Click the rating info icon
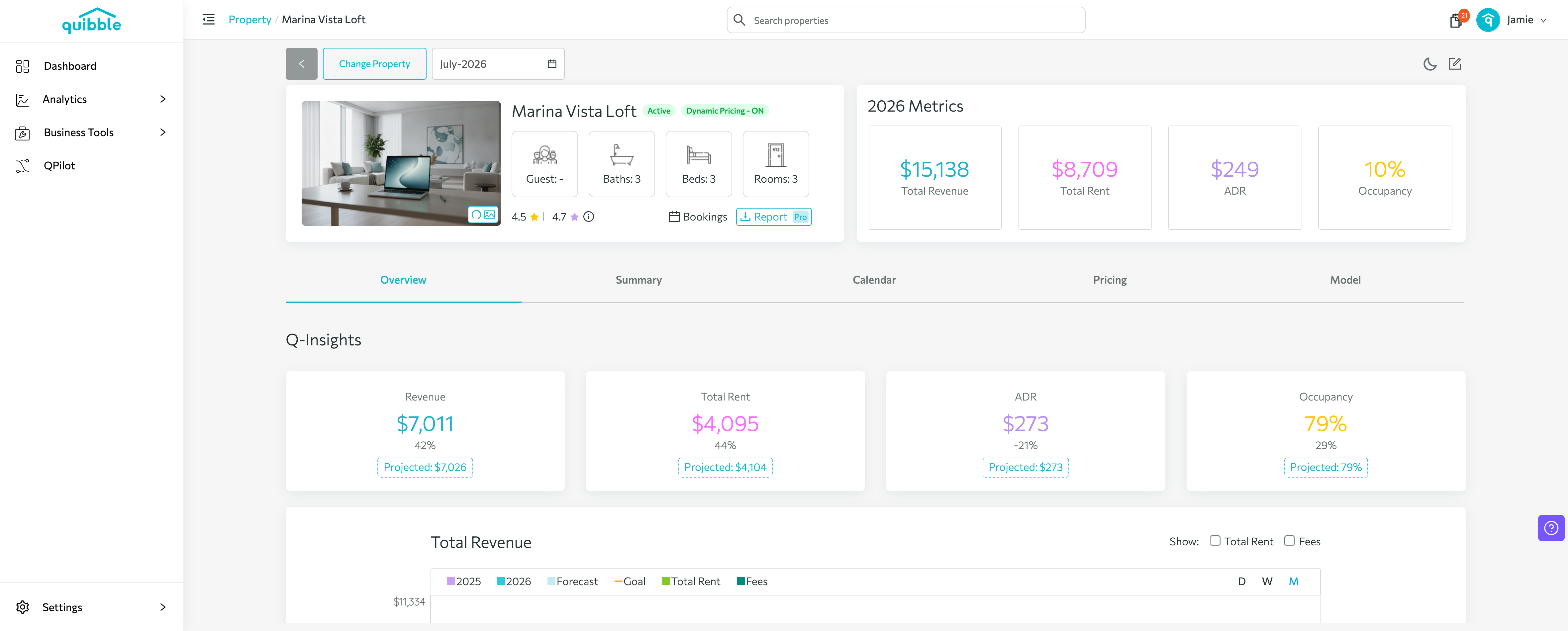Image resolution: width=1568 pixels, height=631 pixels. pyautogui.click(x=588, y=217)
